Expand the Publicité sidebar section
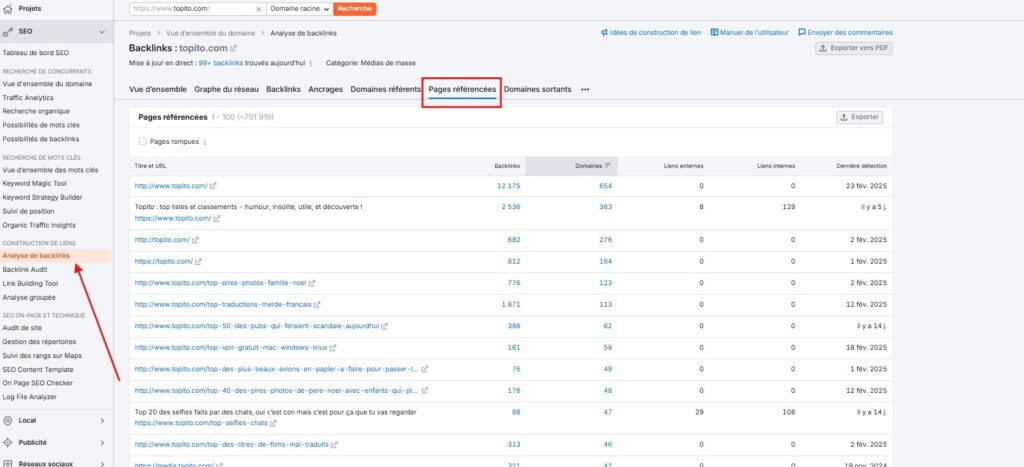1024x467 pixels. [x=102, y=442]
